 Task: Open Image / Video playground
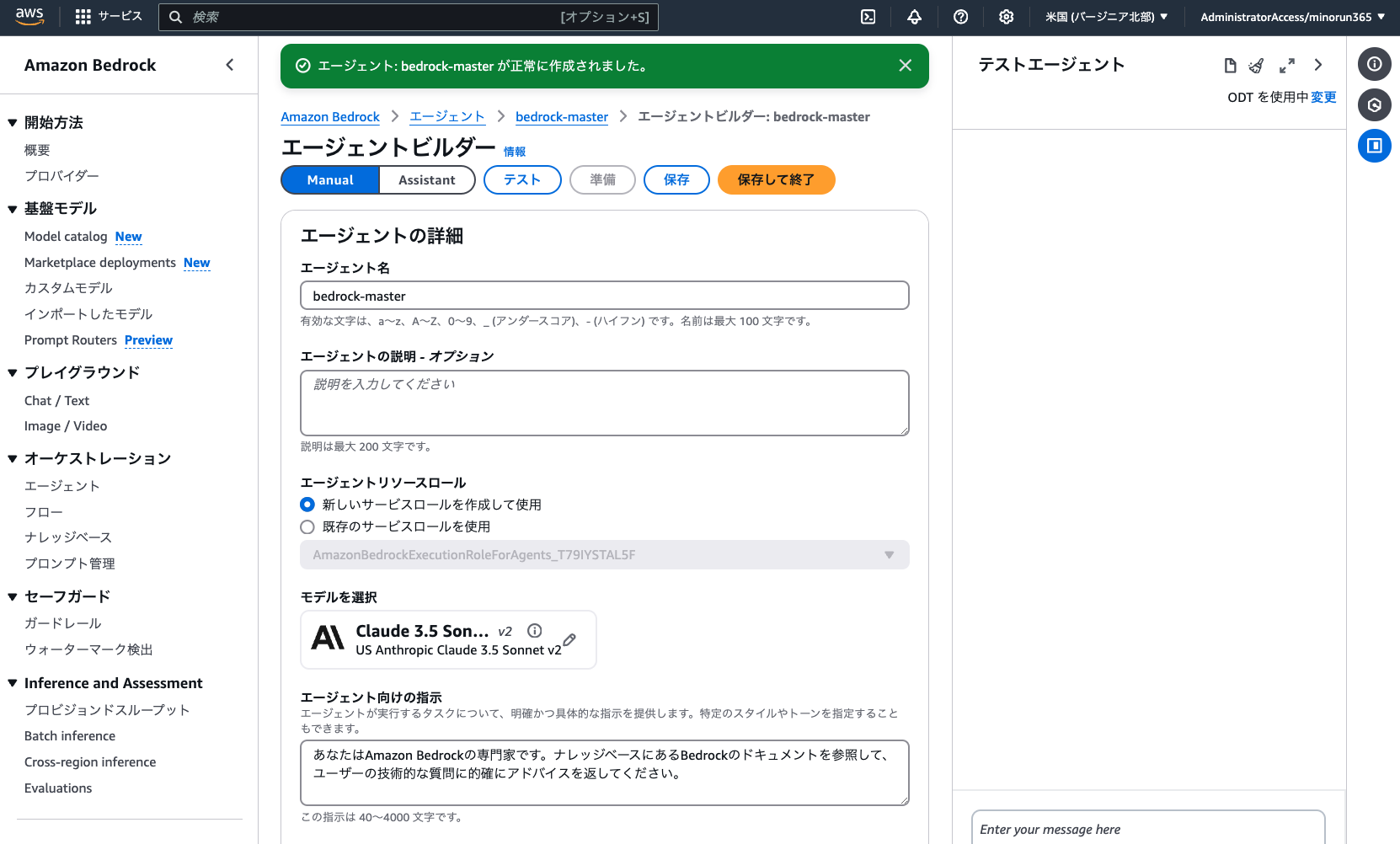(x=66, y=426)
